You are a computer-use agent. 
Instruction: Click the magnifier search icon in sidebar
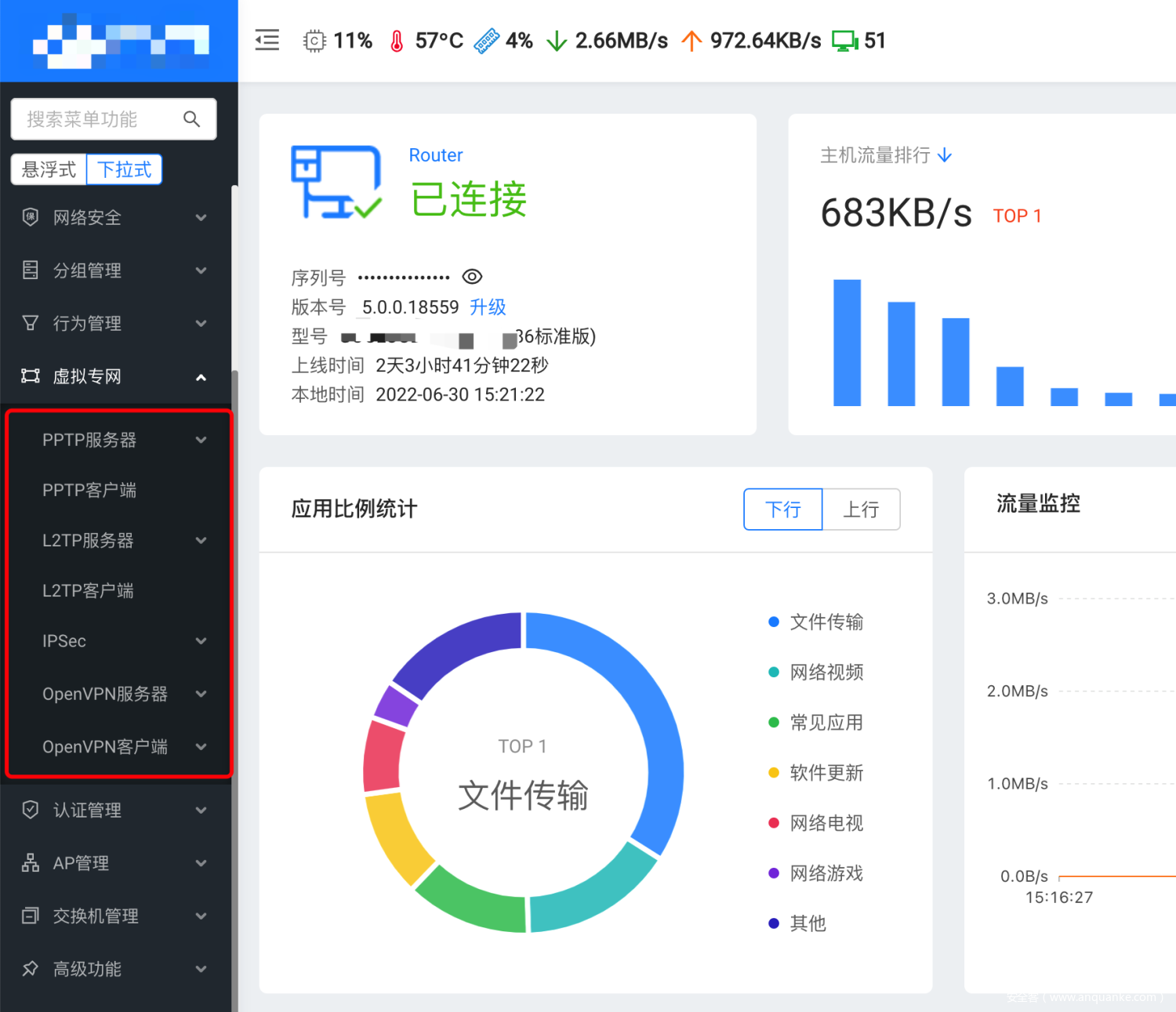click(191, 119)
